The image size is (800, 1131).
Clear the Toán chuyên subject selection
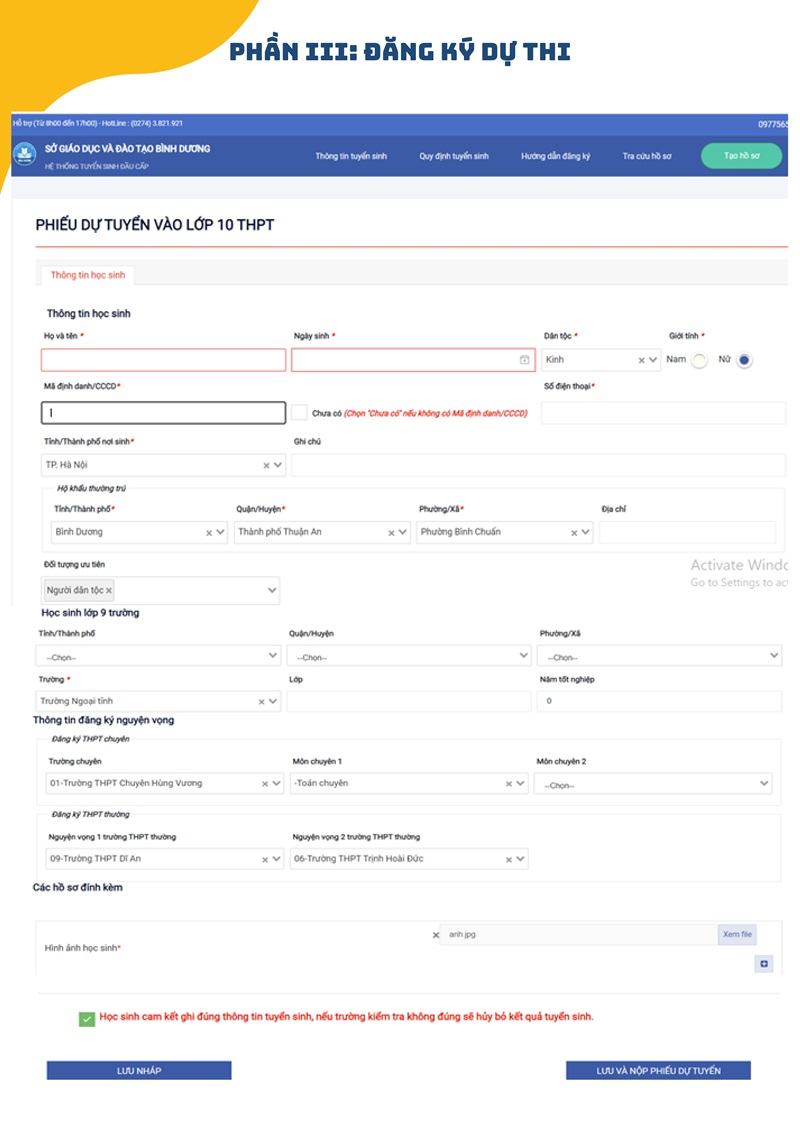tap(509, 783)
